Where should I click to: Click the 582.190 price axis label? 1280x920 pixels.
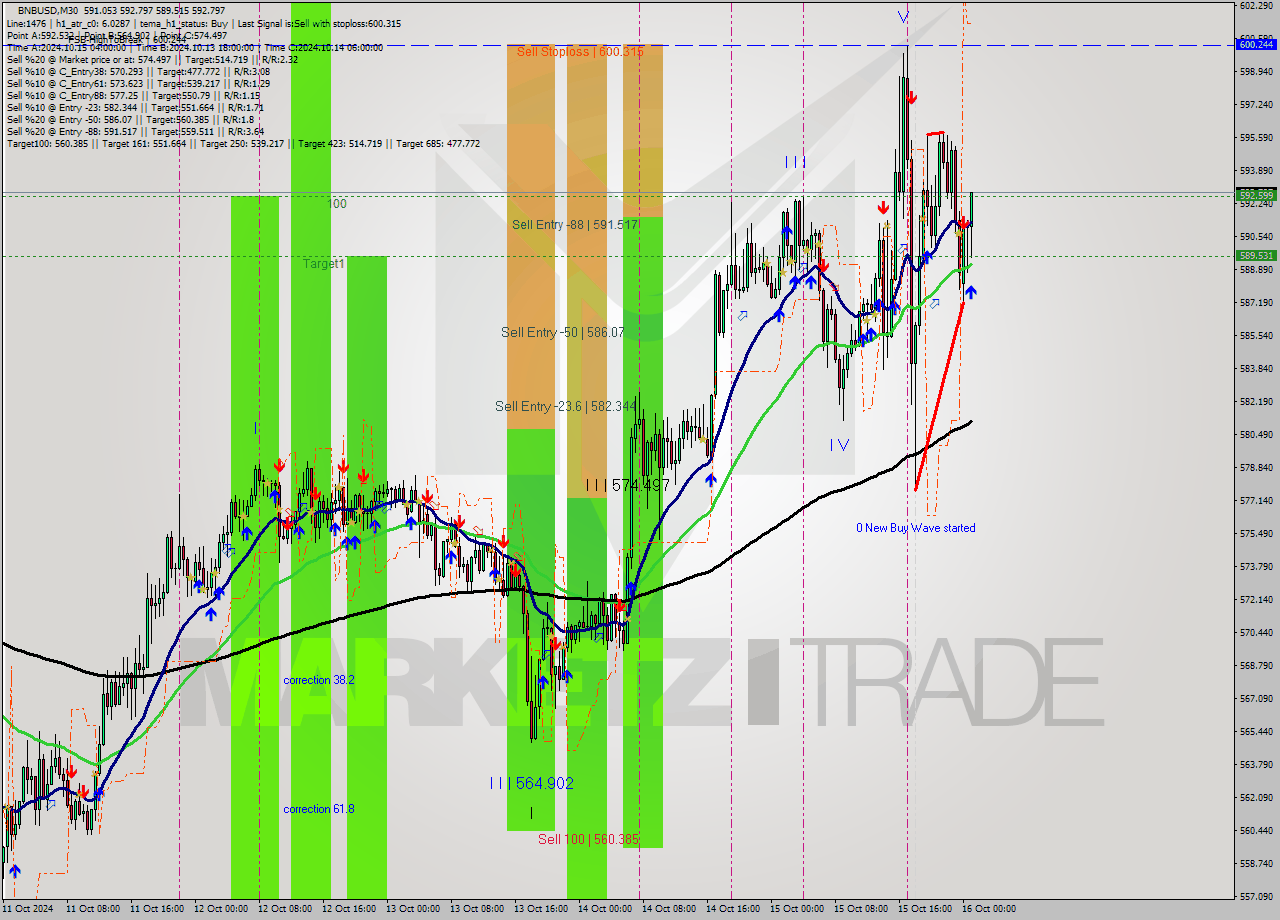coord(1256,402)
